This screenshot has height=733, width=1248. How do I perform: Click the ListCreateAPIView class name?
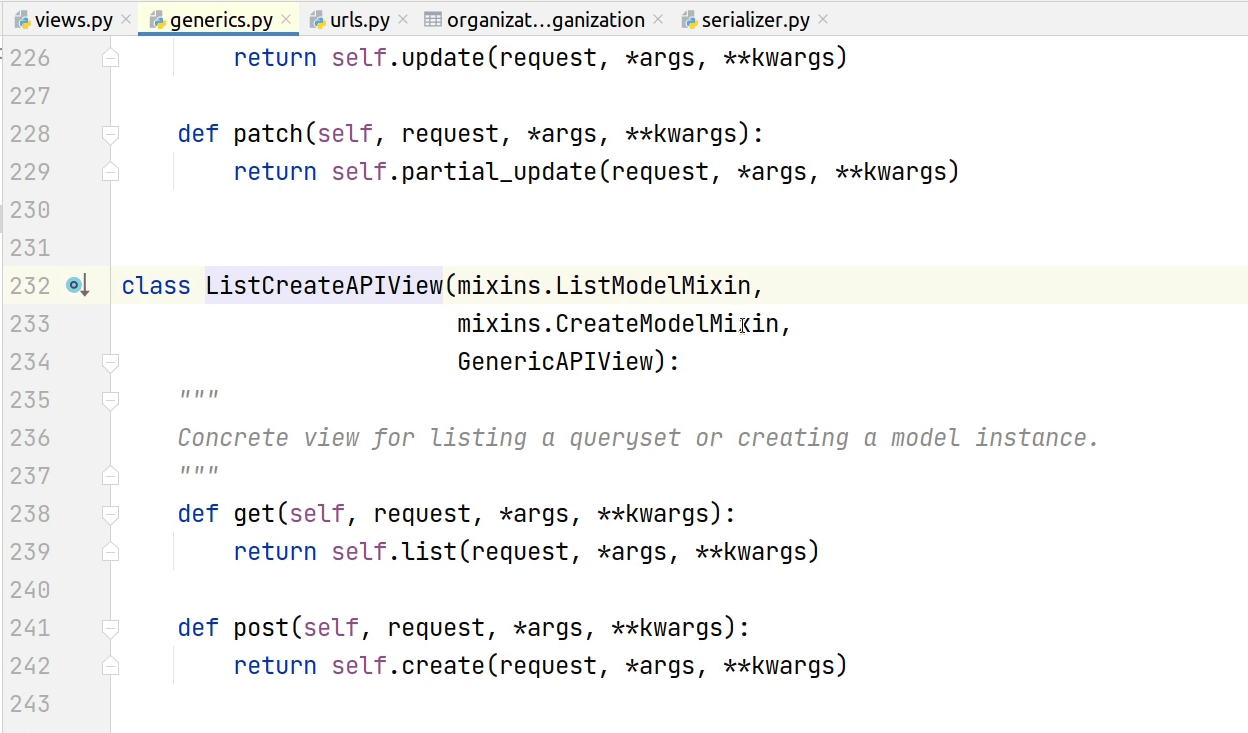tap(323, 286)
